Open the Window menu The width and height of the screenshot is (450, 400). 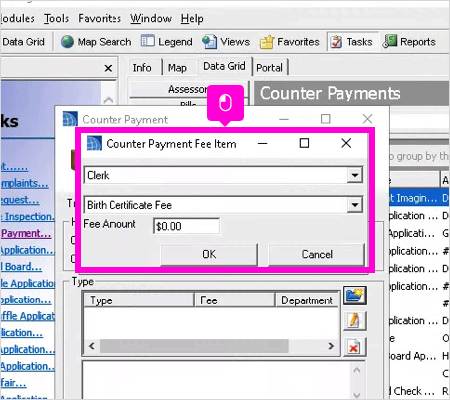151,18
